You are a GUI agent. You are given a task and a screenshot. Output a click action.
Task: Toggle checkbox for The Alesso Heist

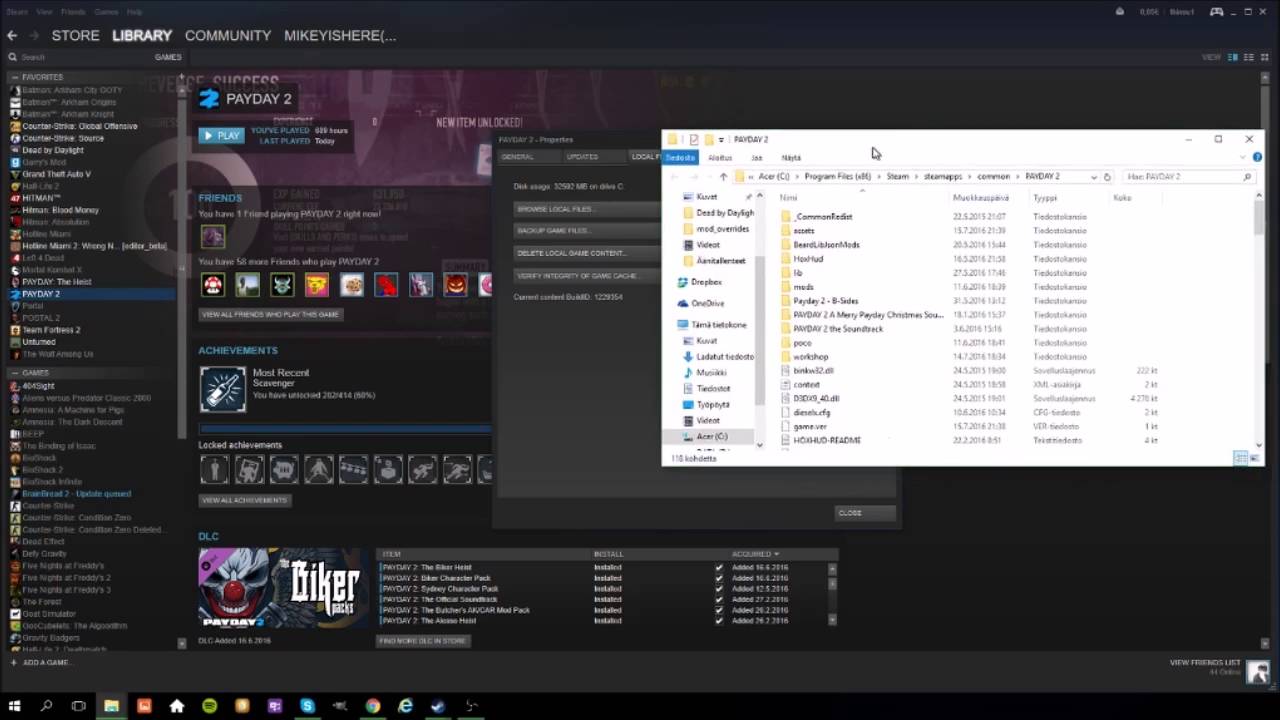pos(718,621)
